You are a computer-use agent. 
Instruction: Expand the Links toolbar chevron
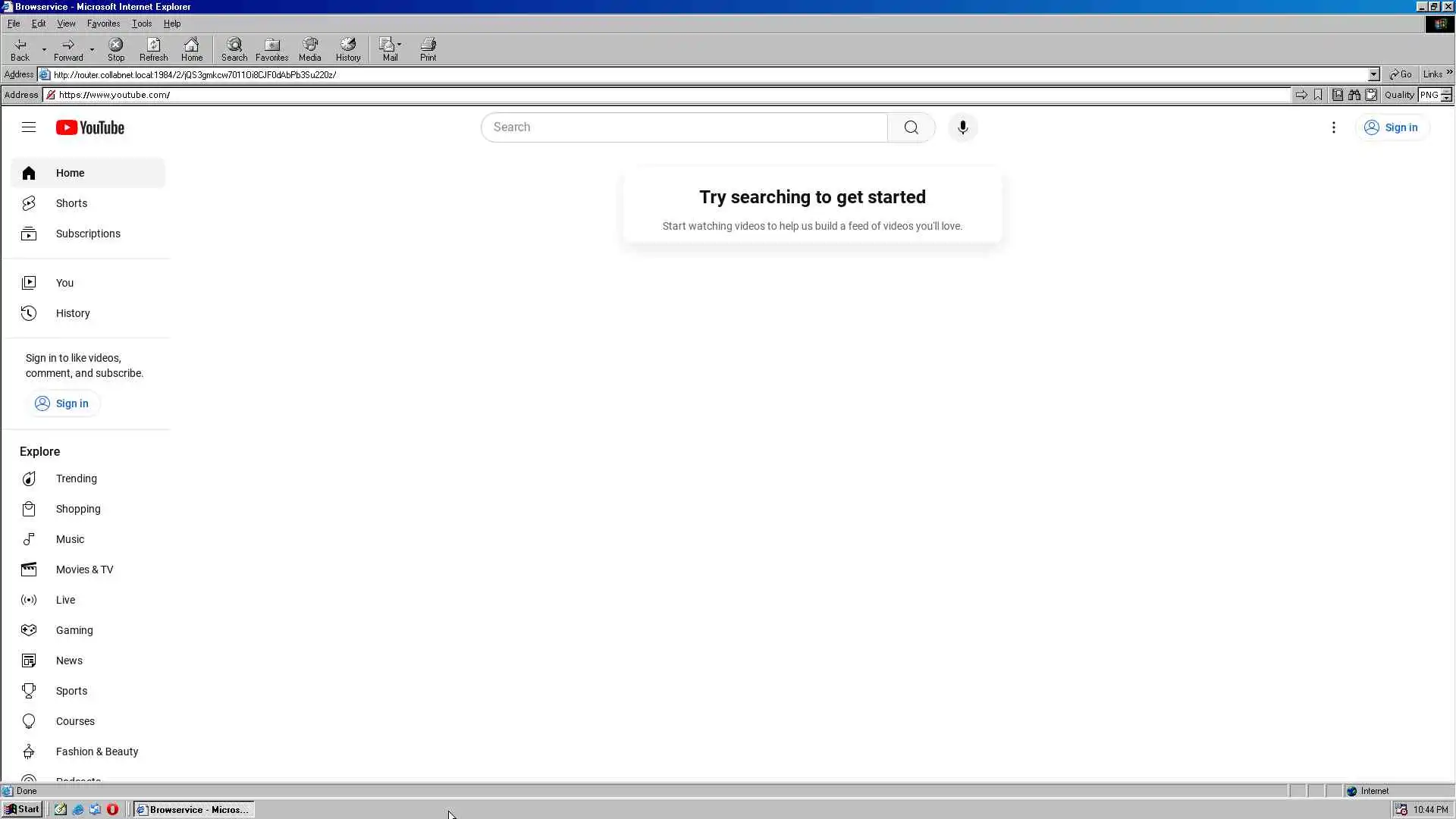pyautogui.click(x=1449, y=73)
